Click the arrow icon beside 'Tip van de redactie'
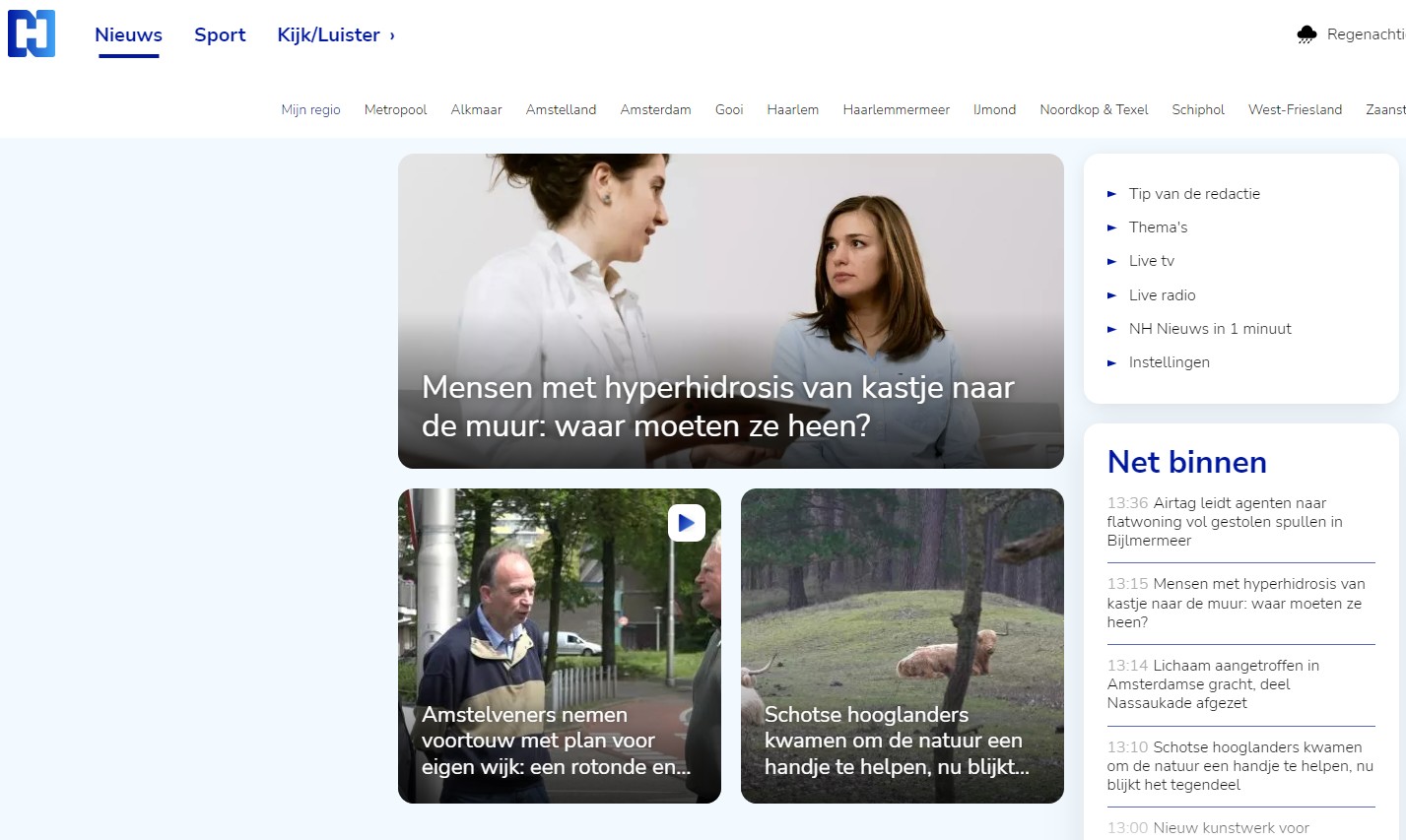The width and height of the screenshot is (1406, 840). (1112, 194)
